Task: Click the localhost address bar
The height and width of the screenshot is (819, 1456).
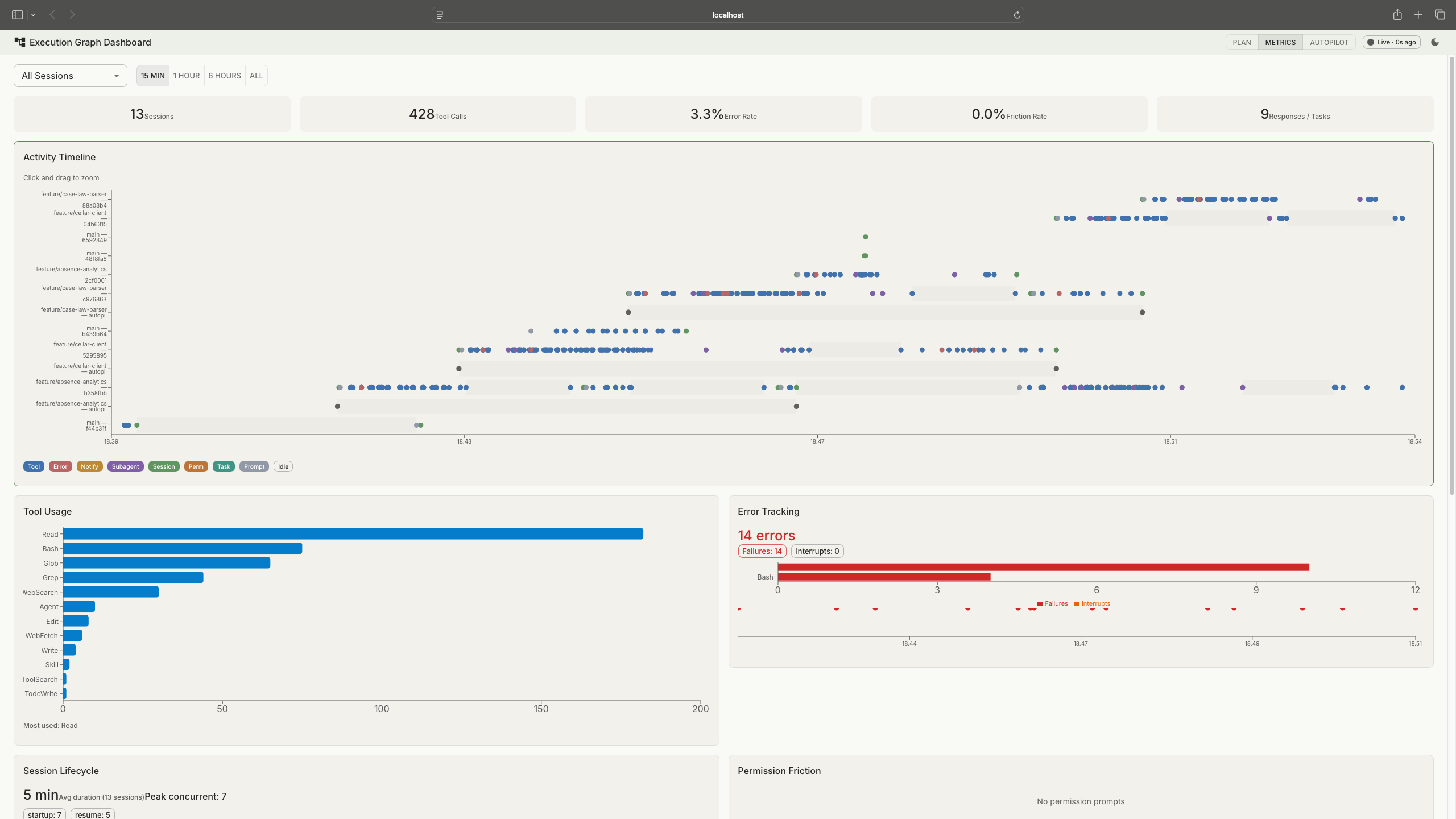Action: [727, 15]
